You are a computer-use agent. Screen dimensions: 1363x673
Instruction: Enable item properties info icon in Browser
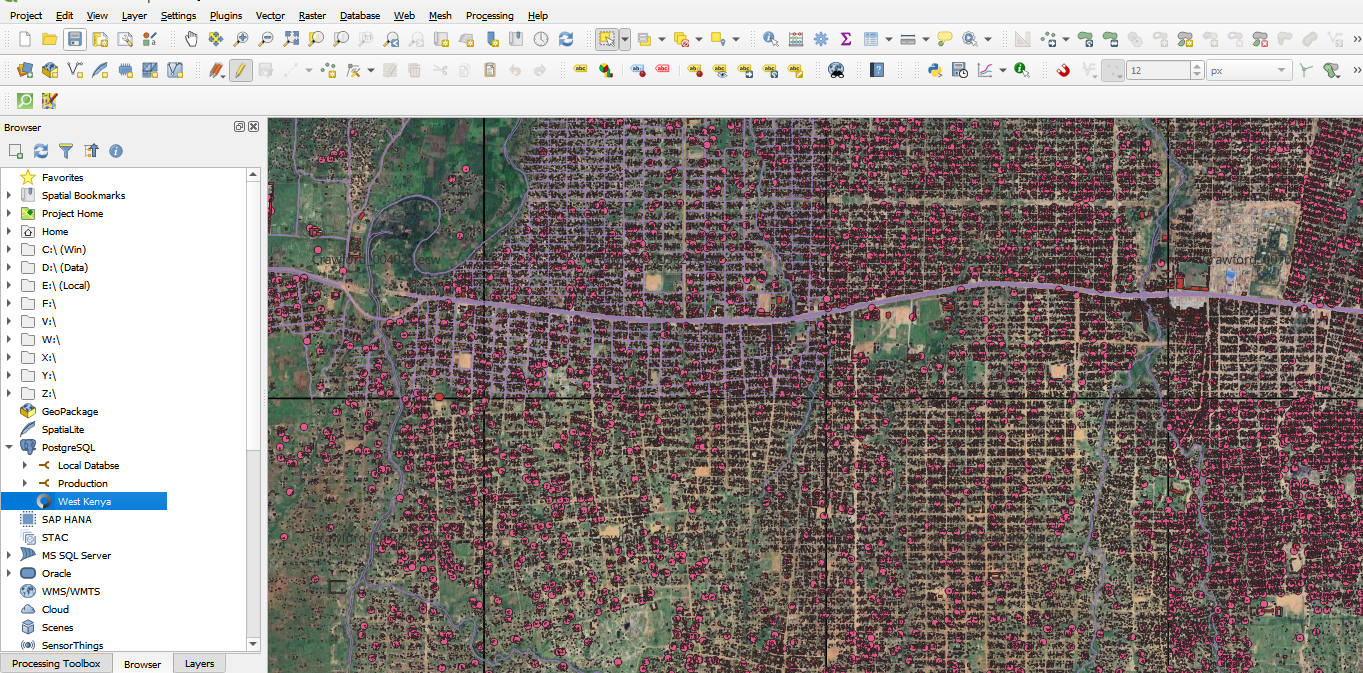pos(116,151)
